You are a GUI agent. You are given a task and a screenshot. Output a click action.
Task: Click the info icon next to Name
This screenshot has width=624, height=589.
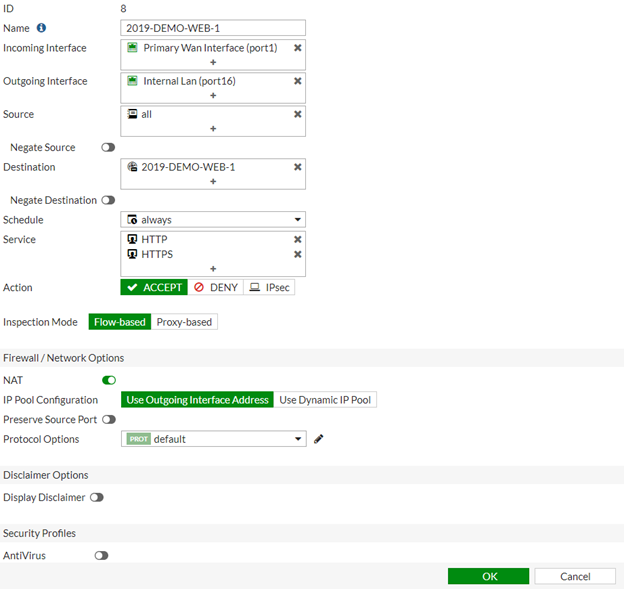(41, 28)
